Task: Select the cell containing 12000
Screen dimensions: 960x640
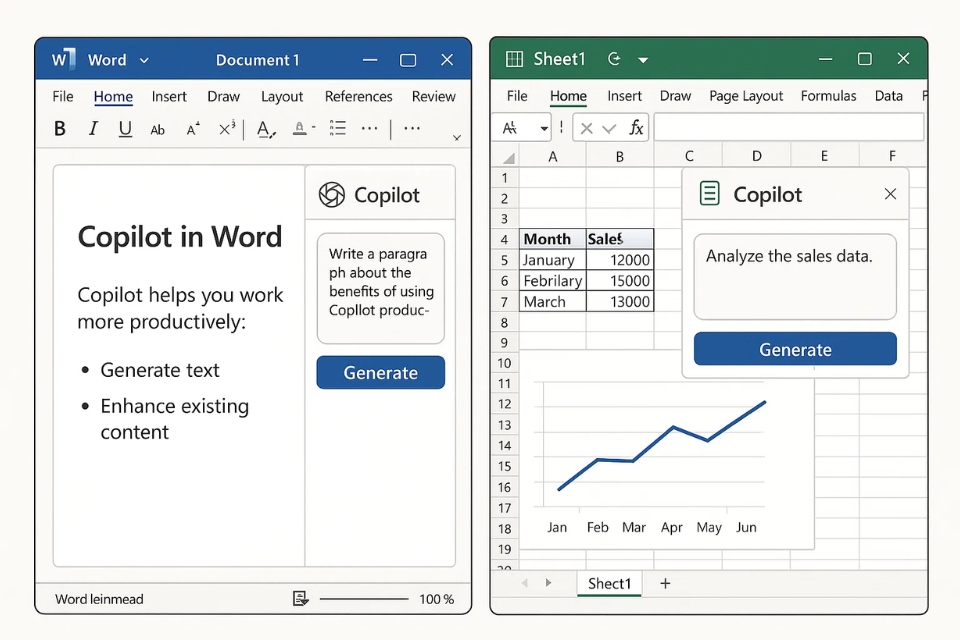Action: tap(620, 260)
